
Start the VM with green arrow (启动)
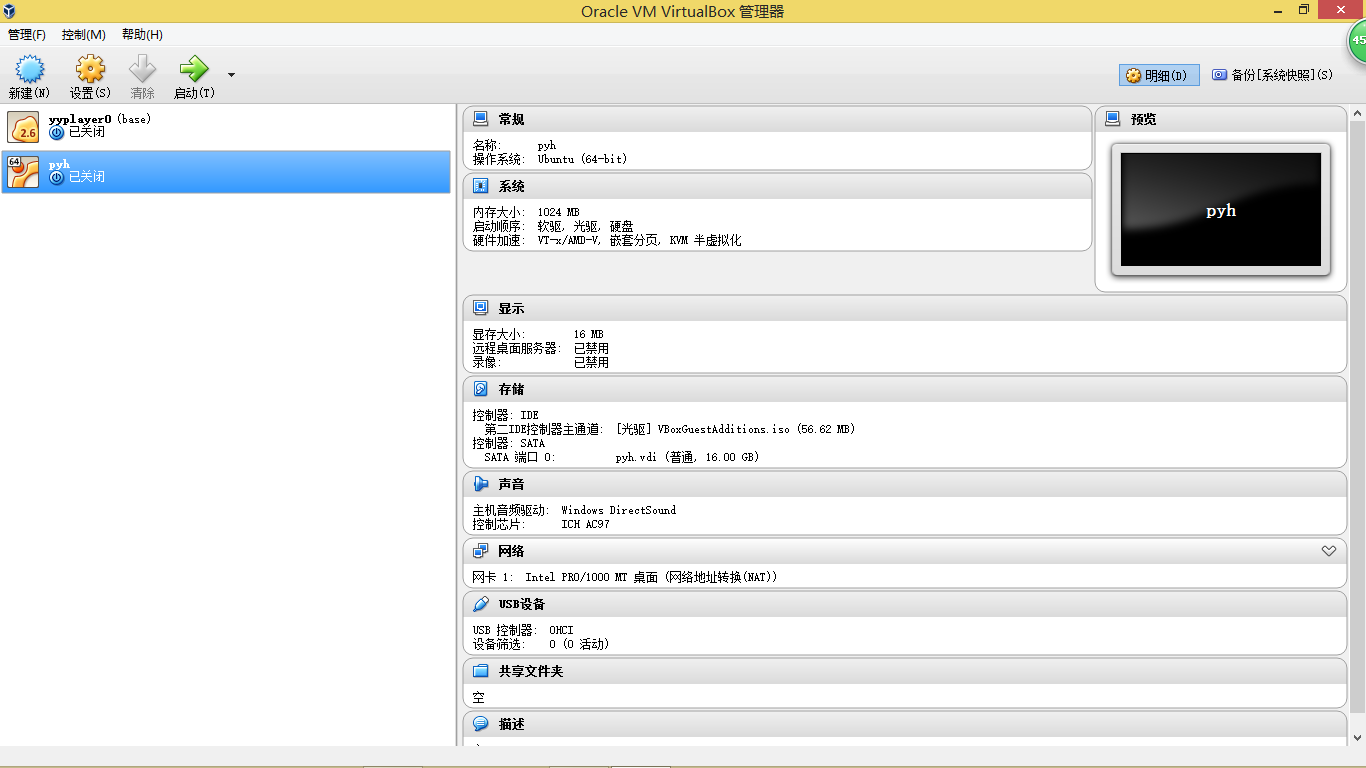tap(193, 68)
